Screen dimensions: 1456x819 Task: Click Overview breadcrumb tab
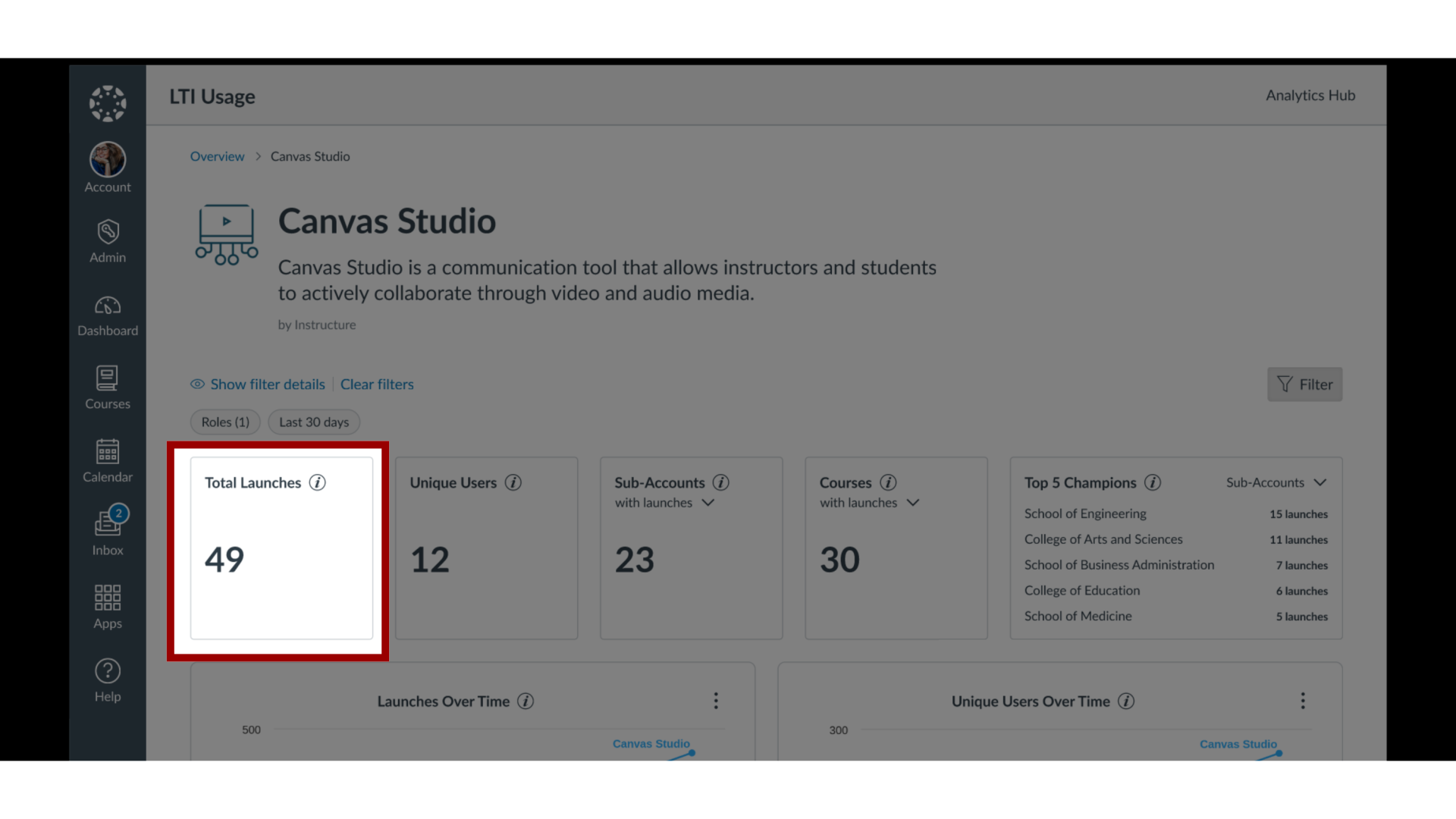coord(217,156)
